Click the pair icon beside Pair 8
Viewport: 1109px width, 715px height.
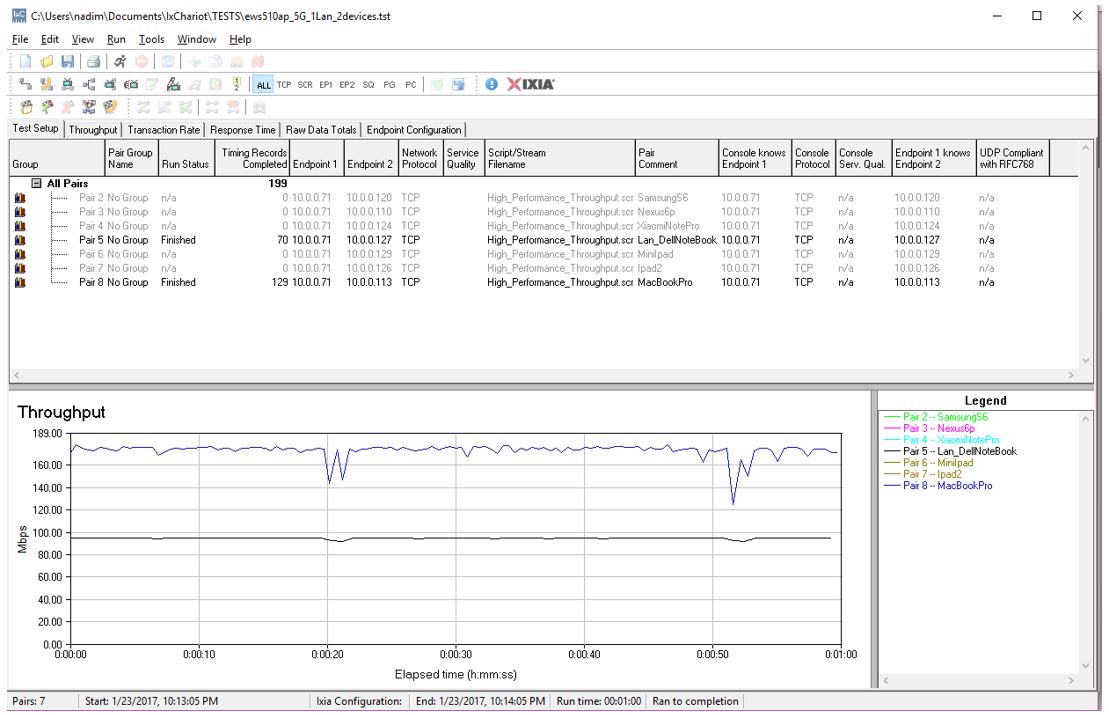[20, 283]
